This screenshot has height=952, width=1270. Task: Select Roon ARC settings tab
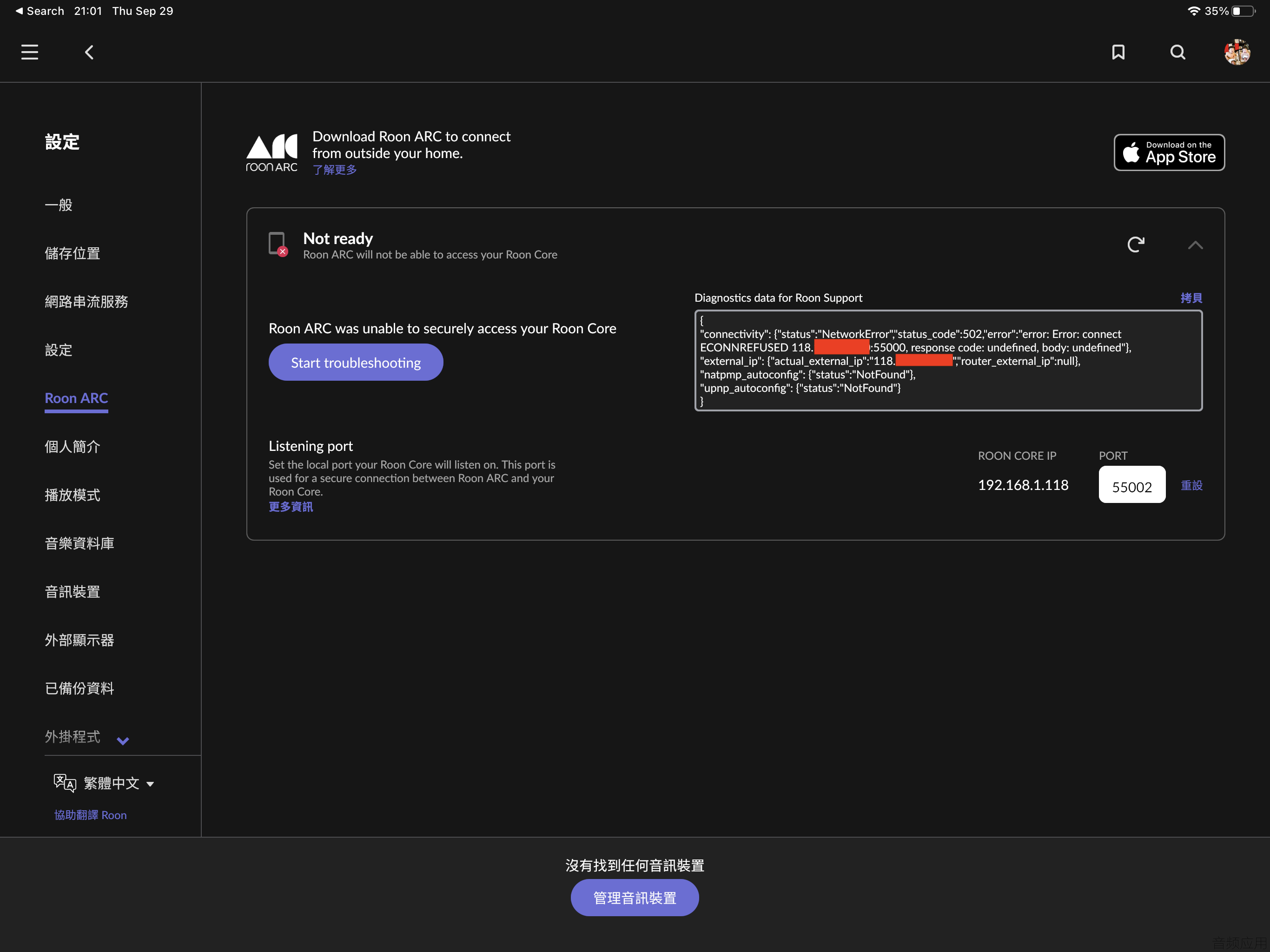tap(76, 398)
